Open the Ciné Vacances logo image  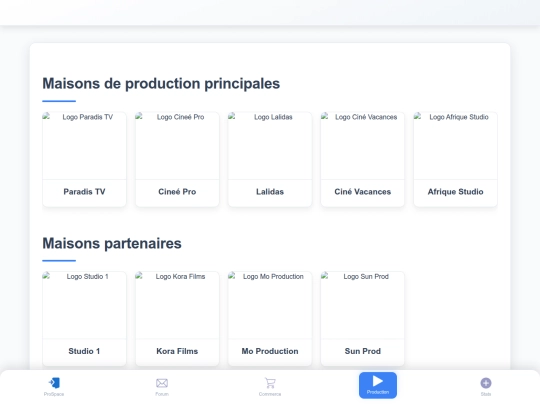point(363,146)
